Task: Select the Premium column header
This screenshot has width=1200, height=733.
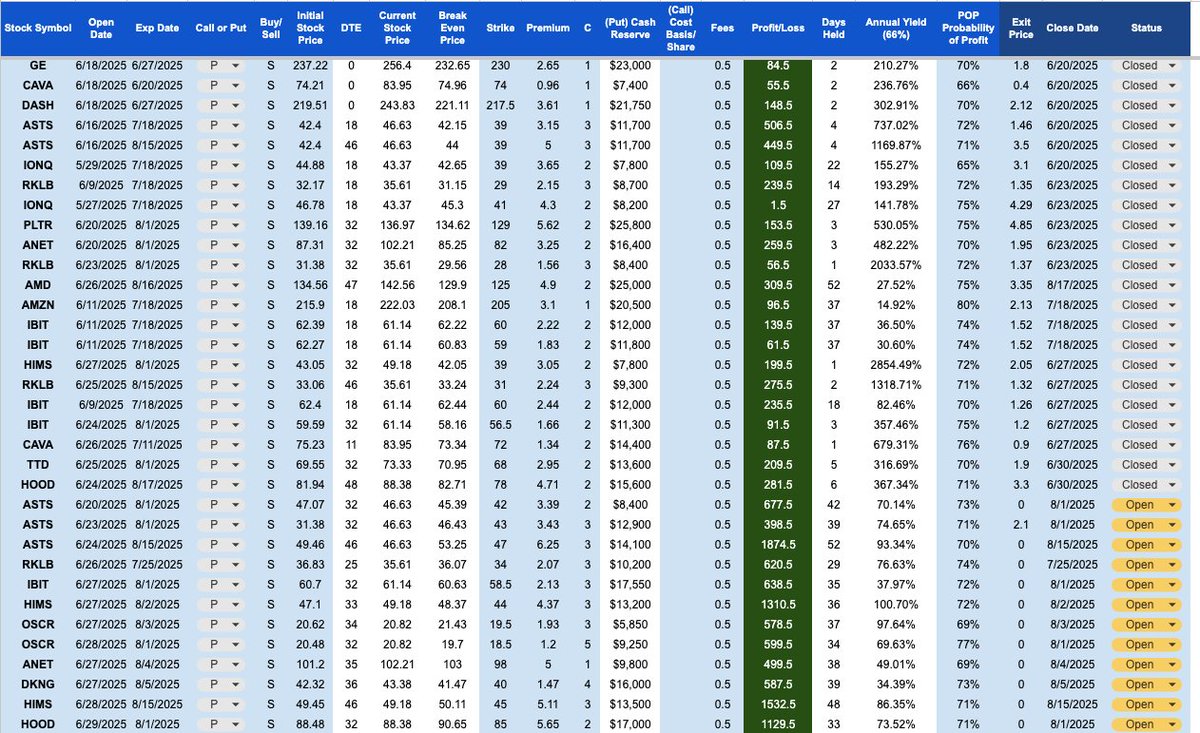Action: (547, 28)
